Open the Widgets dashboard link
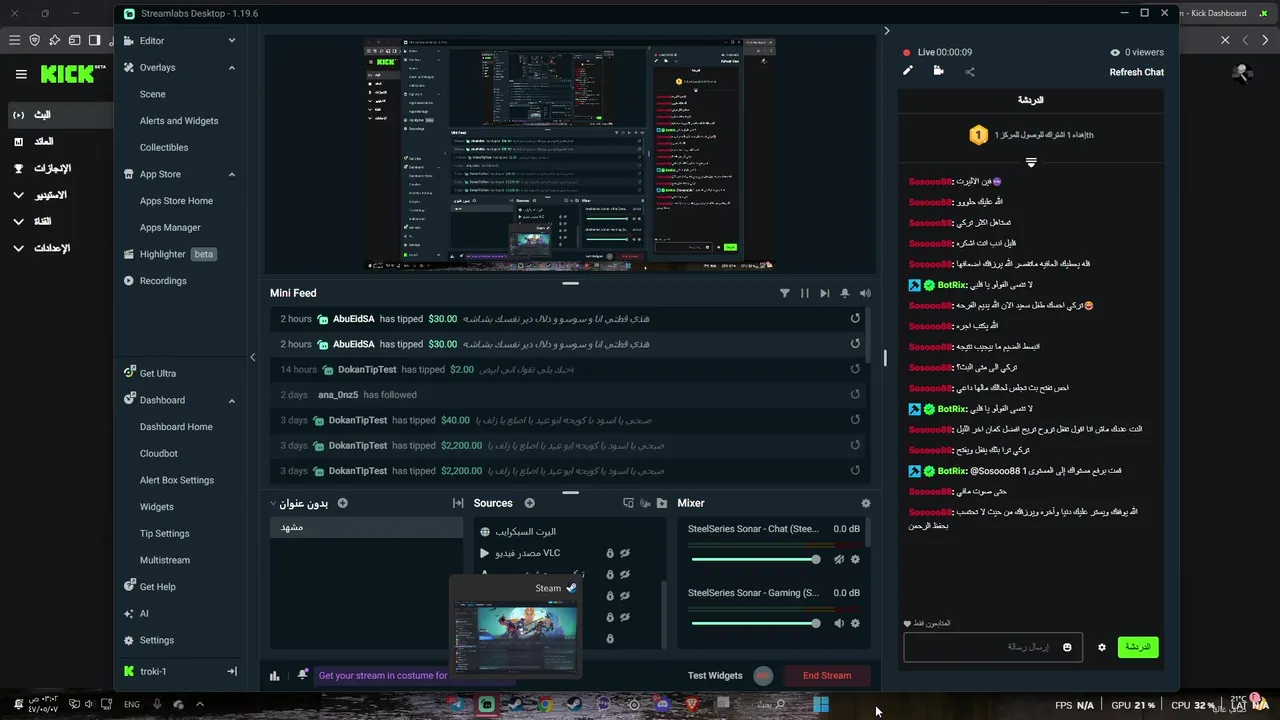1280x720 pixels. [157, 507]
